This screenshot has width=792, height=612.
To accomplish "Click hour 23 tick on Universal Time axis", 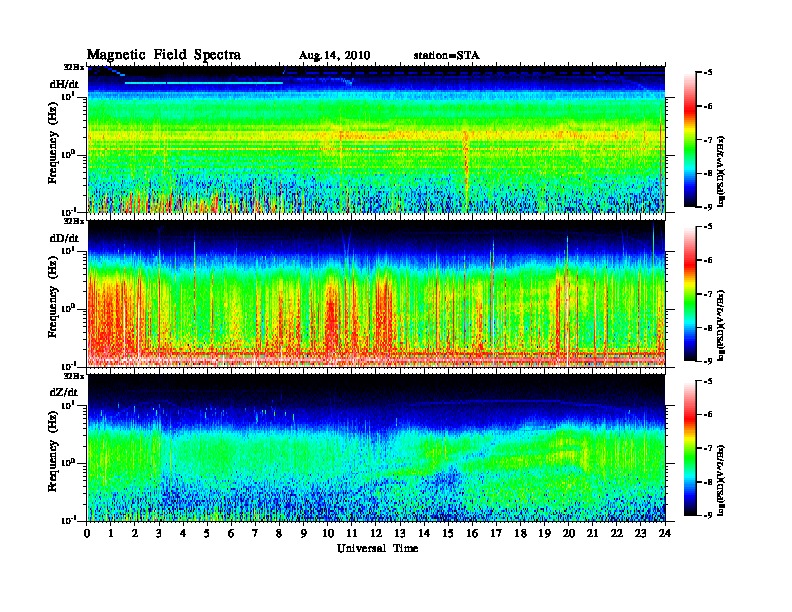I will coord(641,533).
